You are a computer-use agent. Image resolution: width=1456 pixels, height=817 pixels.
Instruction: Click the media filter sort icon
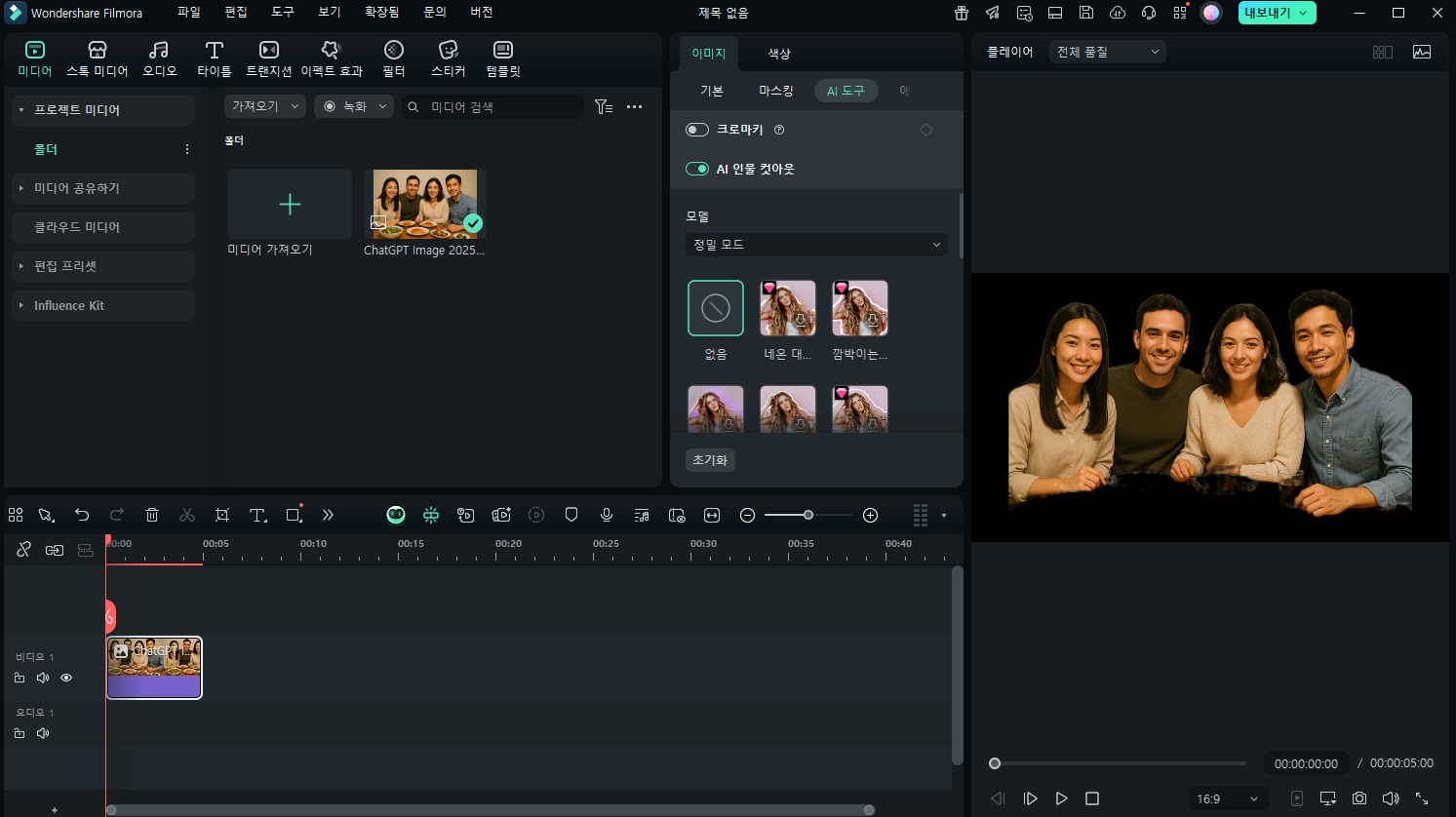pyautogui.click(x=604, y=106)
